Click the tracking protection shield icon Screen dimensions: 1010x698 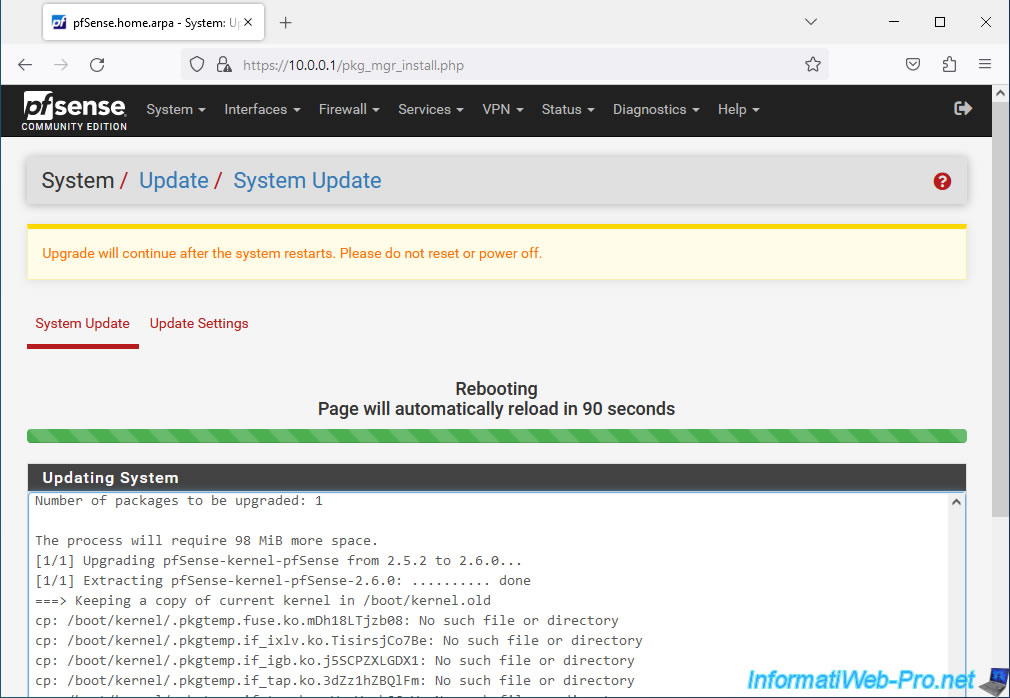coord(197,64)
